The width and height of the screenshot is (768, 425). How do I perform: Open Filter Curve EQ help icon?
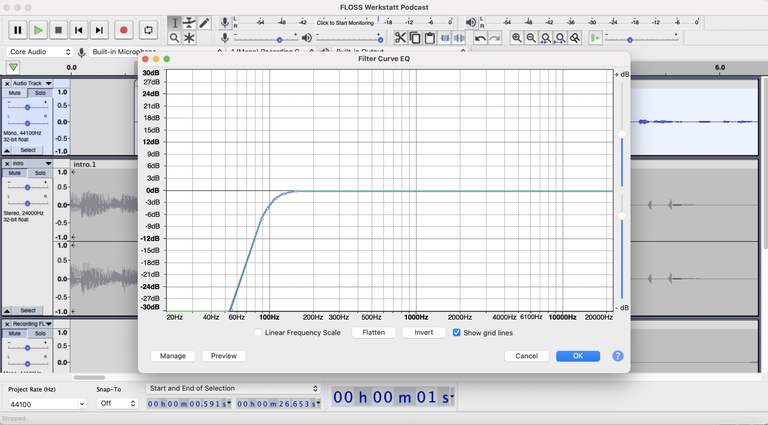click(618, 356)
